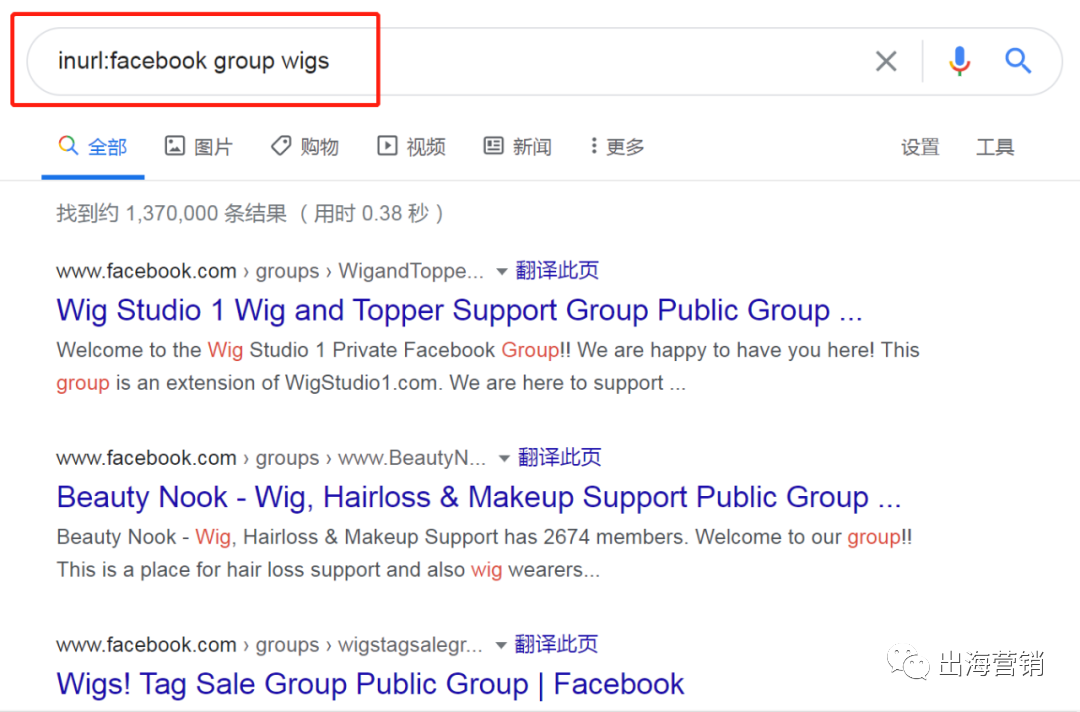Click the shopping tag icon beside 购物

point(281,146)
